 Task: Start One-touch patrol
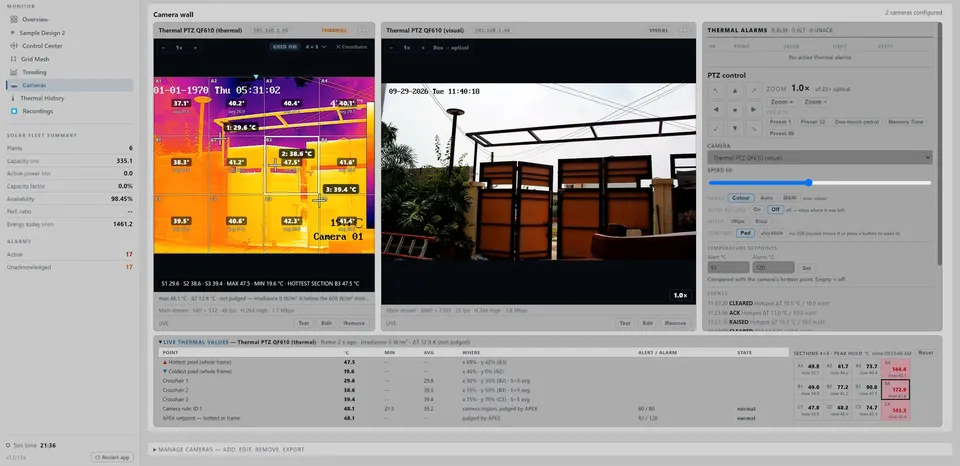pyautogui.click(x=857, y=122)
